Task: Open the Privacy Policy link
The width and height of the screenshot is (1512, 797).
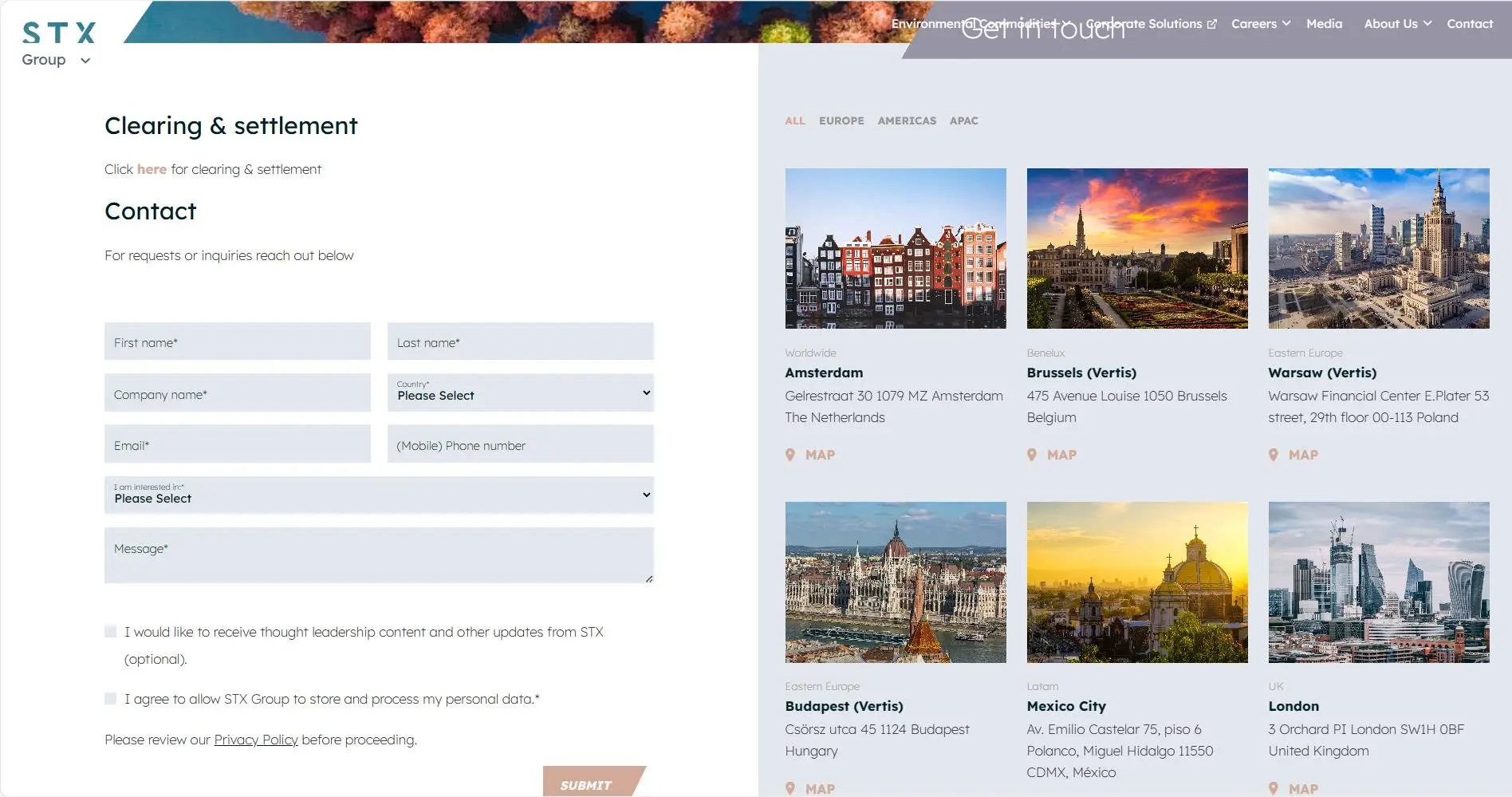Action: pos(256,740)
